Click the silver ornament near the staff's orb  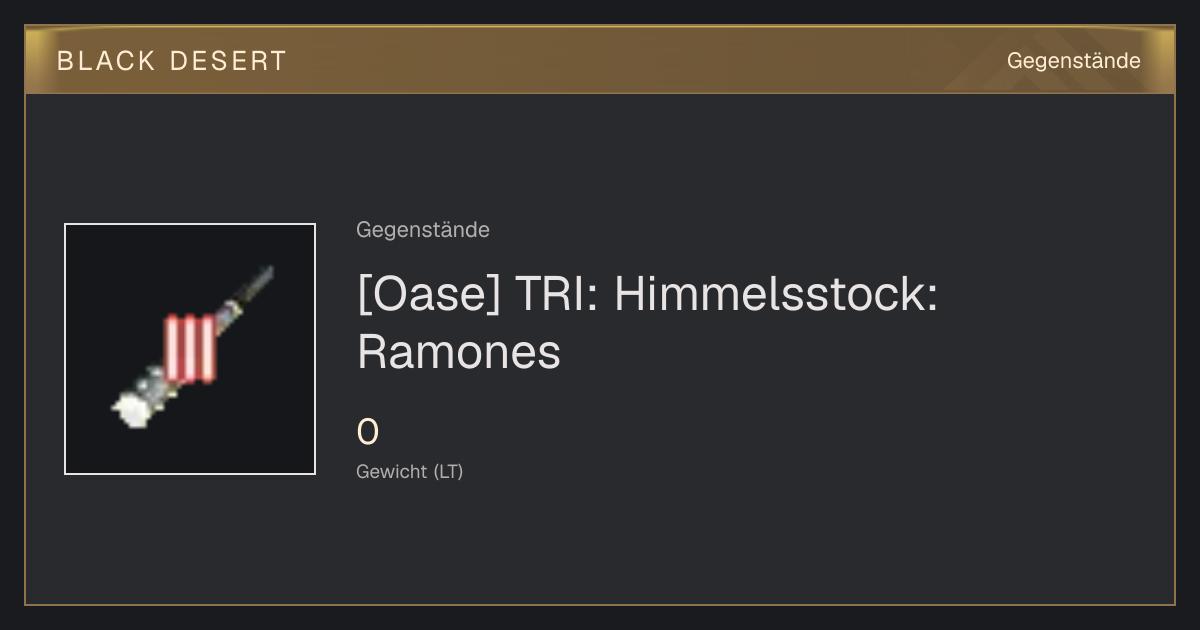click(x=153, y=384)
